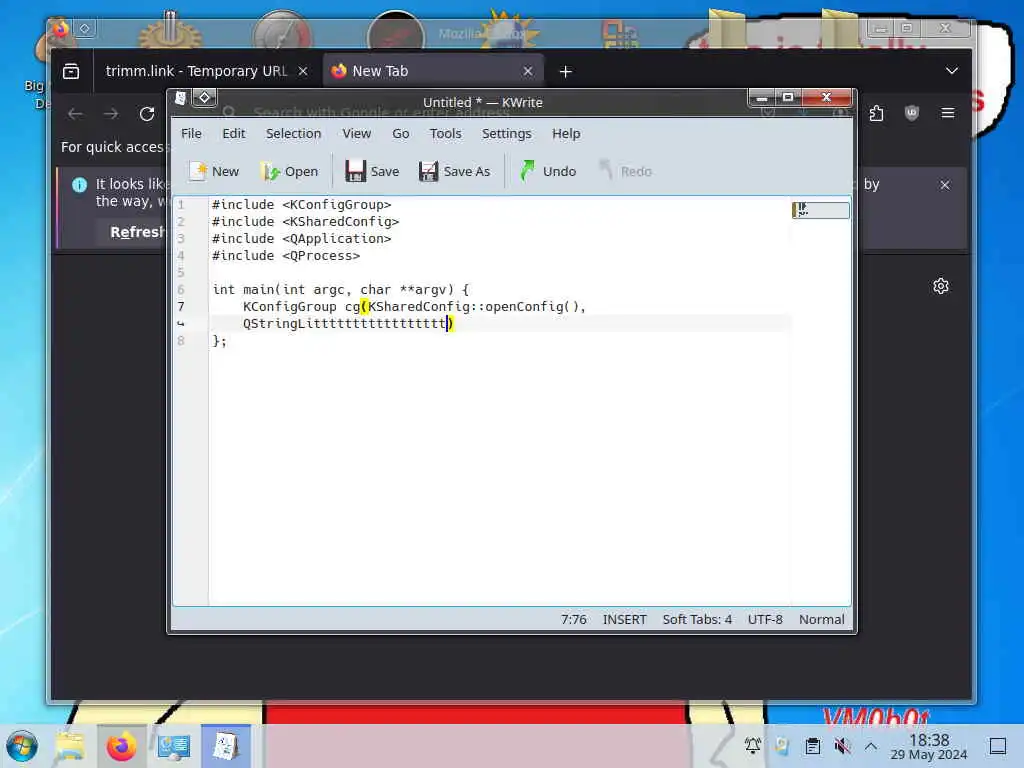Click the clock showing 18:38 on taskbar
This screenshot has height=768, width=1024.
coord(929,746)
